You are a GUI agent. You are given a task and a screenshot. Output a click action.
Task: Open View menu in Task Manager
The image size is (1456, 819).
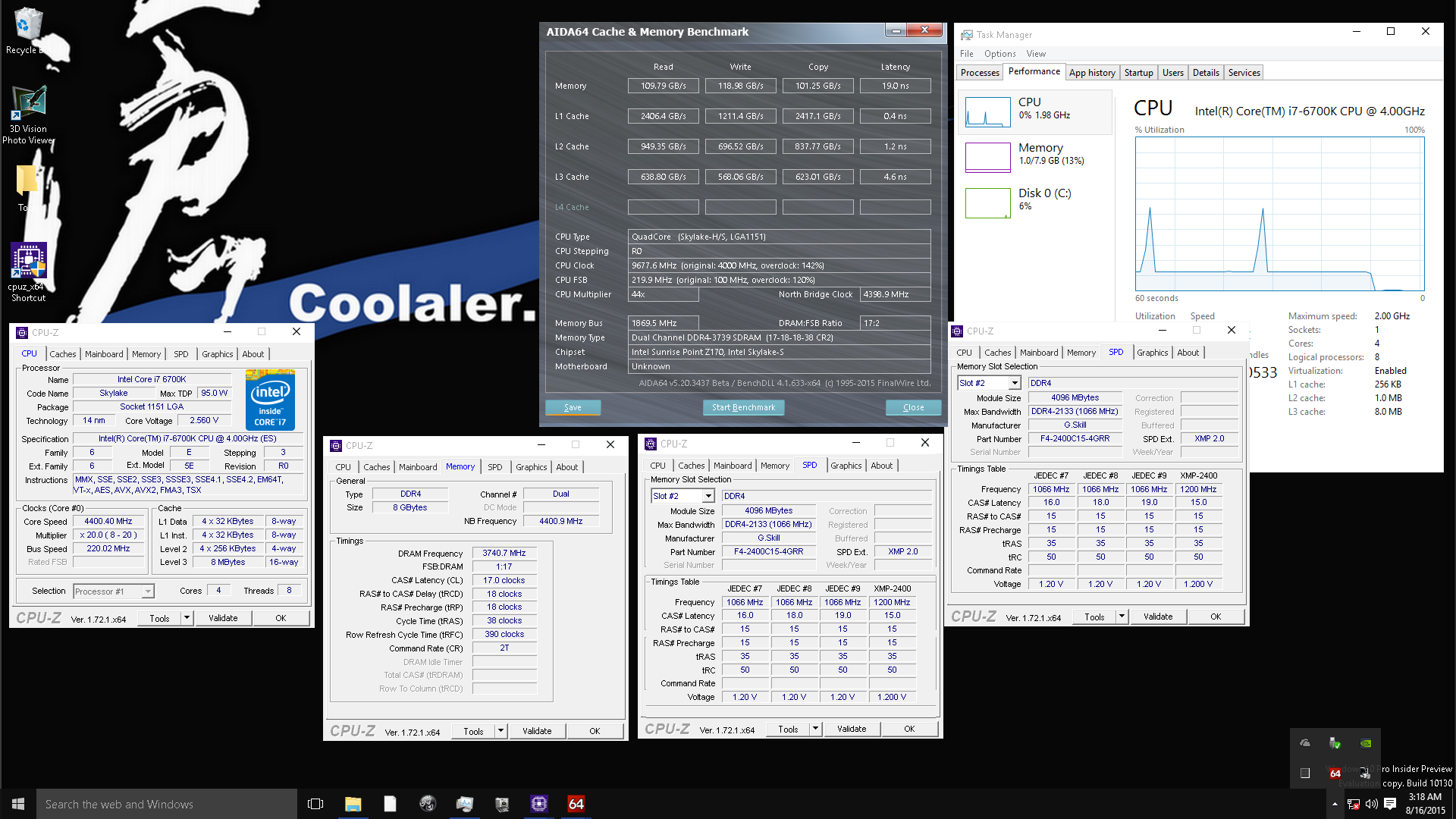(1036, 54)
